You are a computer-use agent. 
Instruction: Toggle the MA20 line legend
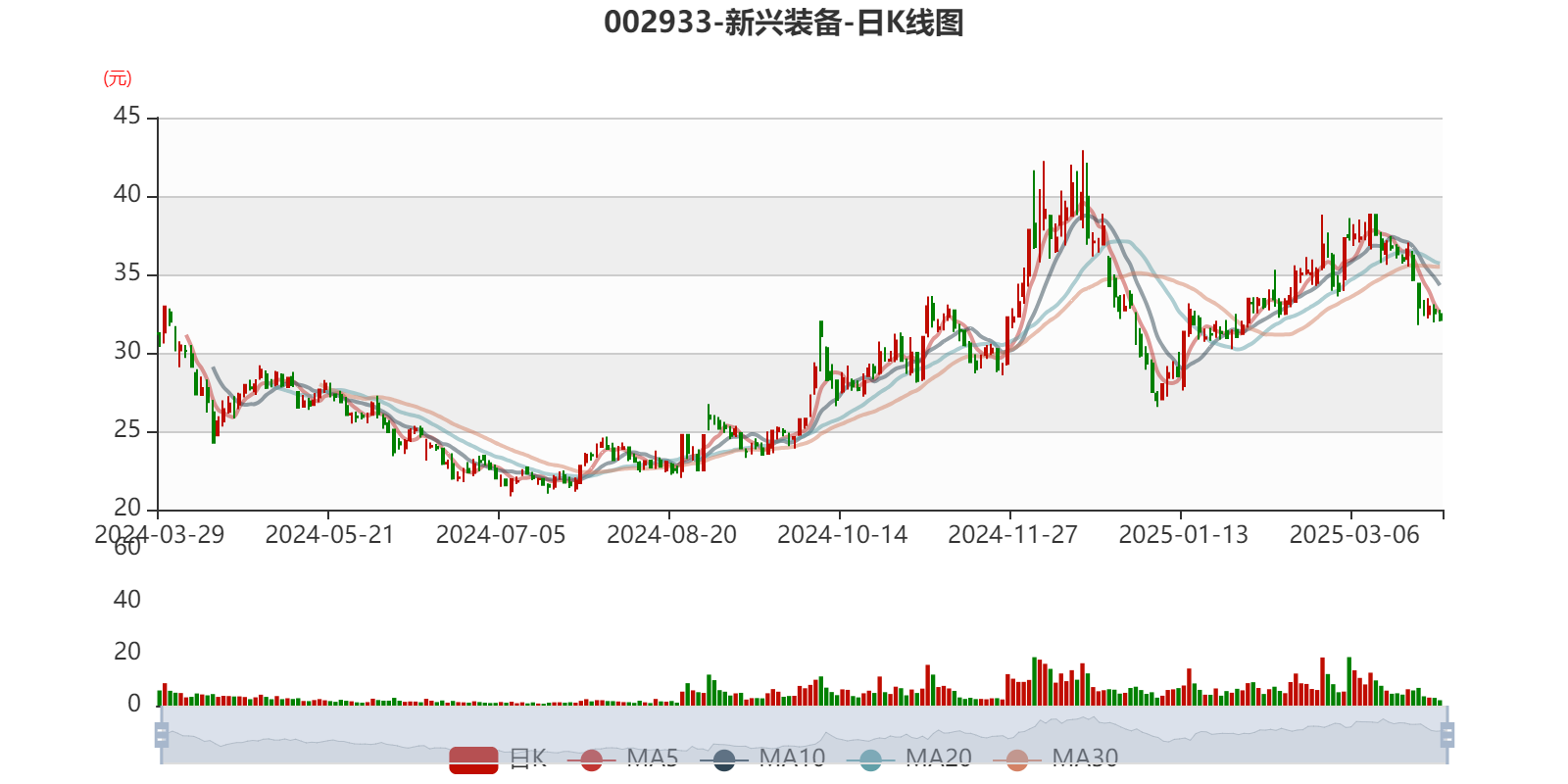[x=909, y=759]
